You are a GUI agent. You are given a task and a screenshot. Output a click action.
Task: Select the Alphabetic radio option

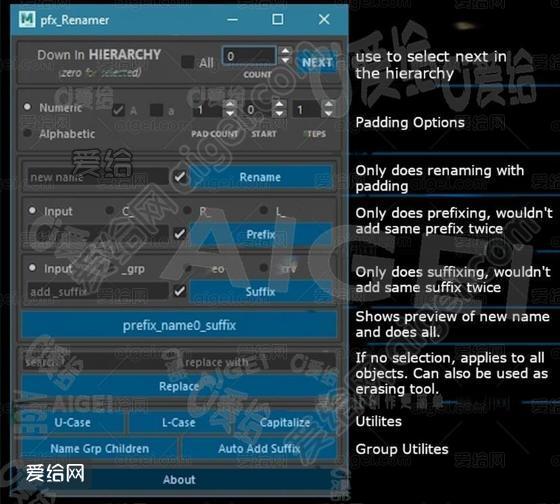coord(28,133)
